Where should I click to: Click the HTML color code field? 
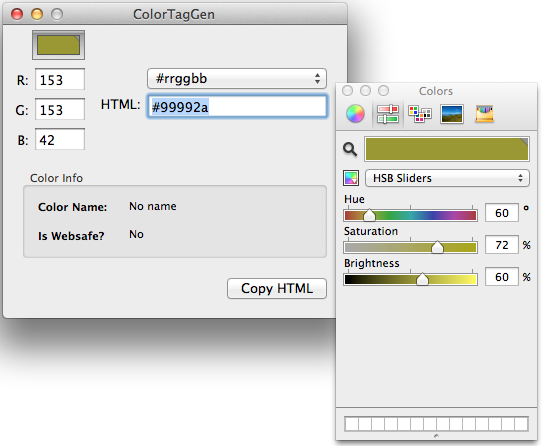(x=237, y=106)
